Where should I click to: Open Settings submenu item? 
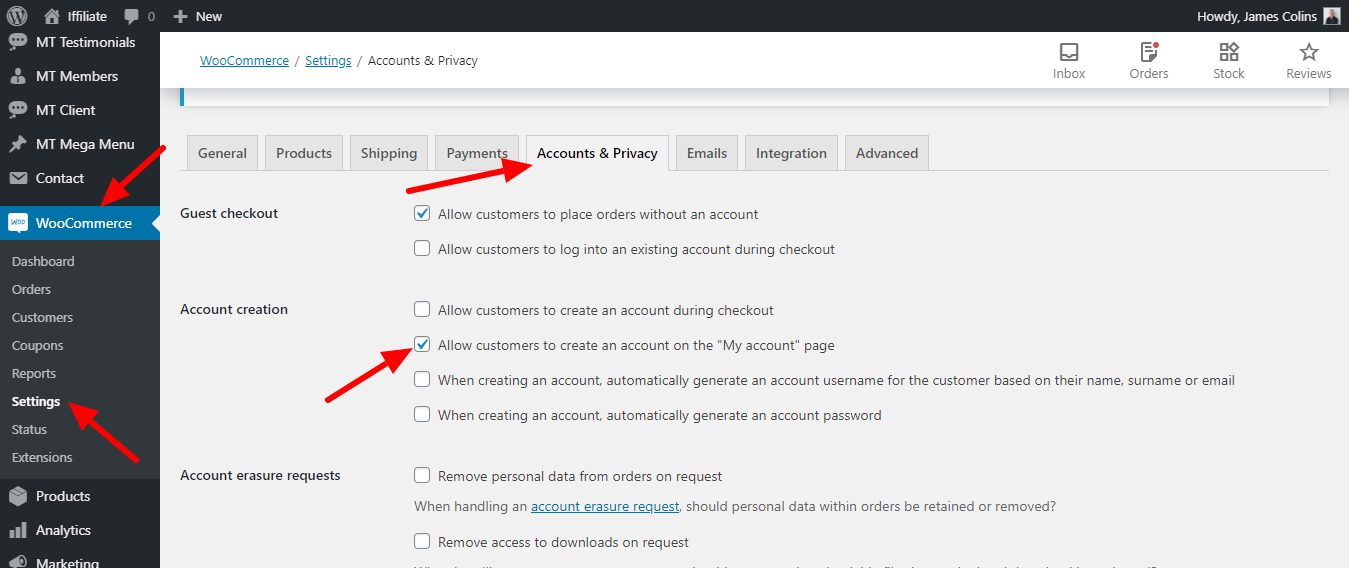pos(36,401)
